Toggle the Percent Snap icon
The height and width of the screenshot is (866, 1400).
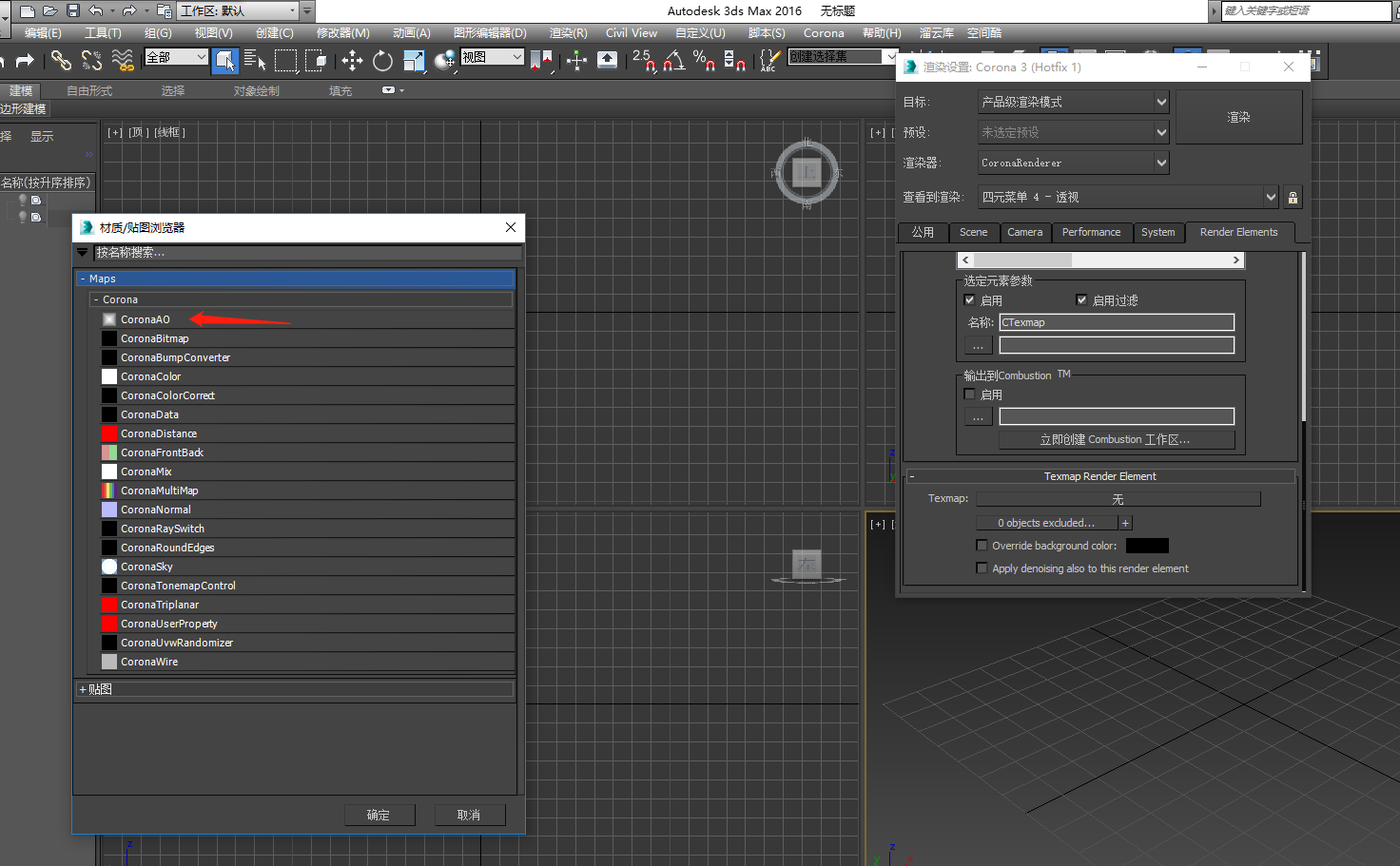point(704,61)
